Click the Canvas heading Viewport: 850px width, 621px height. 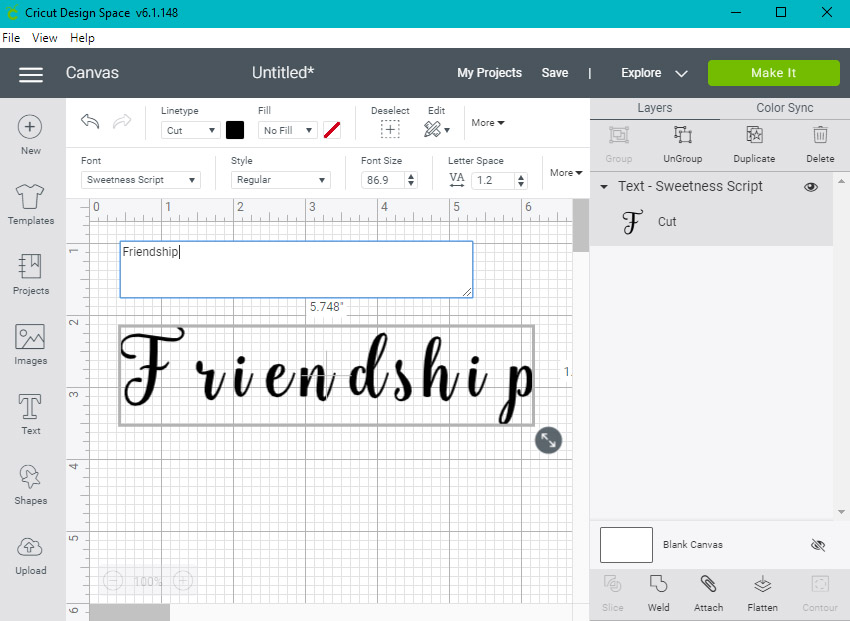92,73
